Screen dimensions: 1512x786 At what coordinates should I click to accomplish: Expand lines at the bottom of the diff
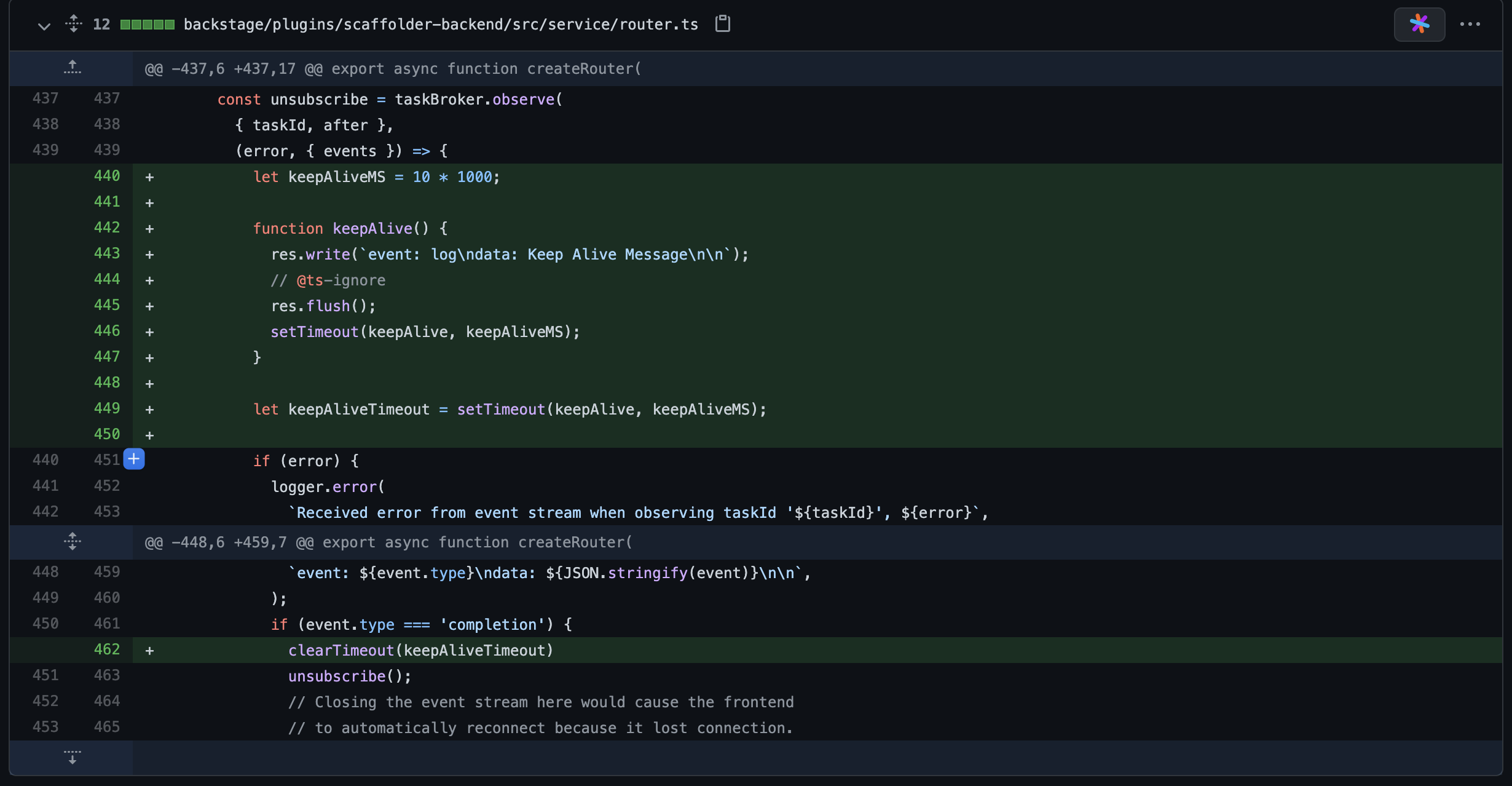coord(72,757)
